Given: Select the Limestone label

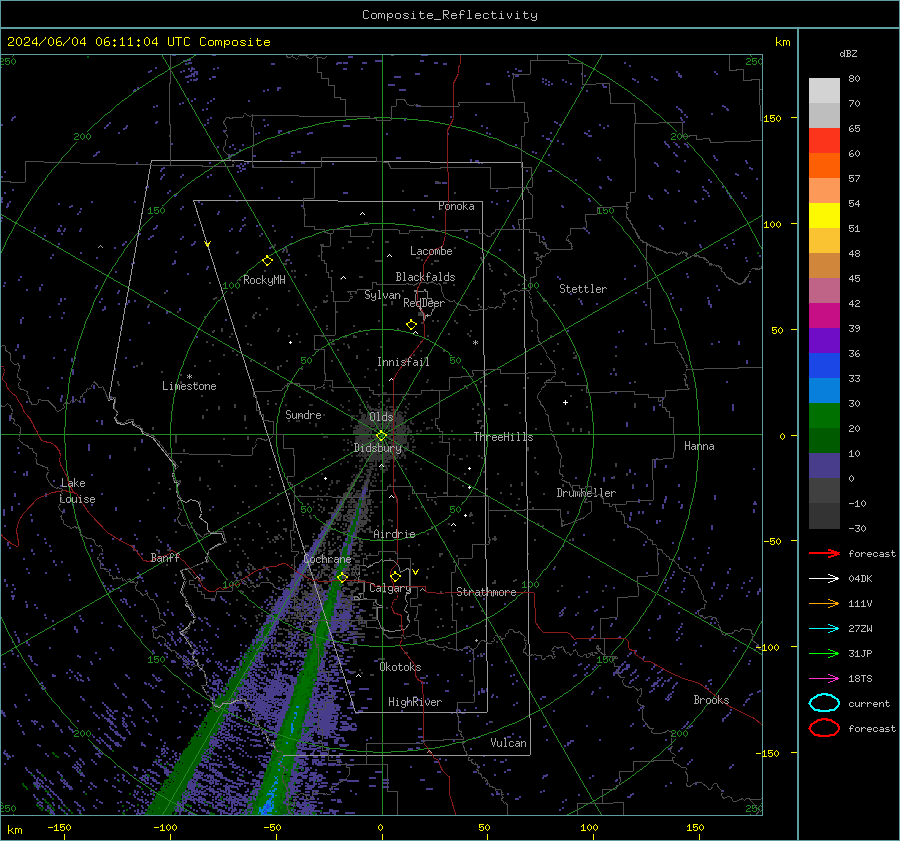Looking at the screenshot, I should pos(189,386).
